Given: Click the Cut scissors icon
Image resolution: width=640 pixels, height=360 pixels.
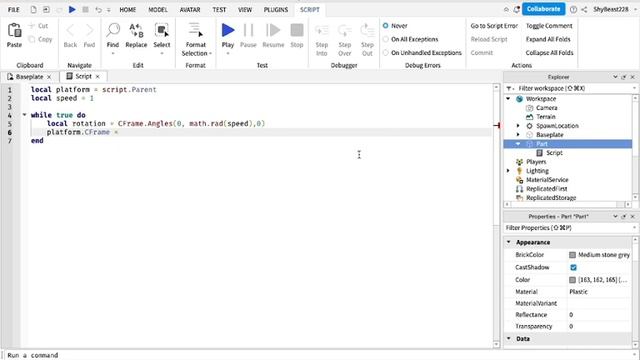Looking at the screenshot, I should point(32,26).
